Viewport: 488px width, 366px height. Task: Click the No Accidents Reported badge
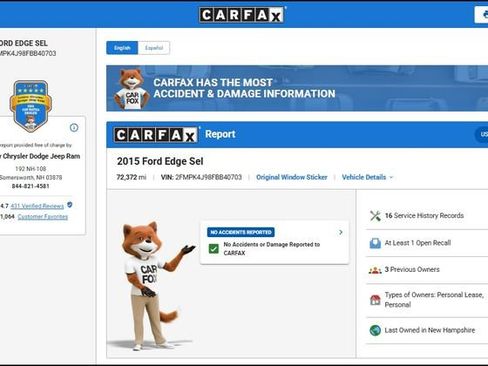coord(241,232)
